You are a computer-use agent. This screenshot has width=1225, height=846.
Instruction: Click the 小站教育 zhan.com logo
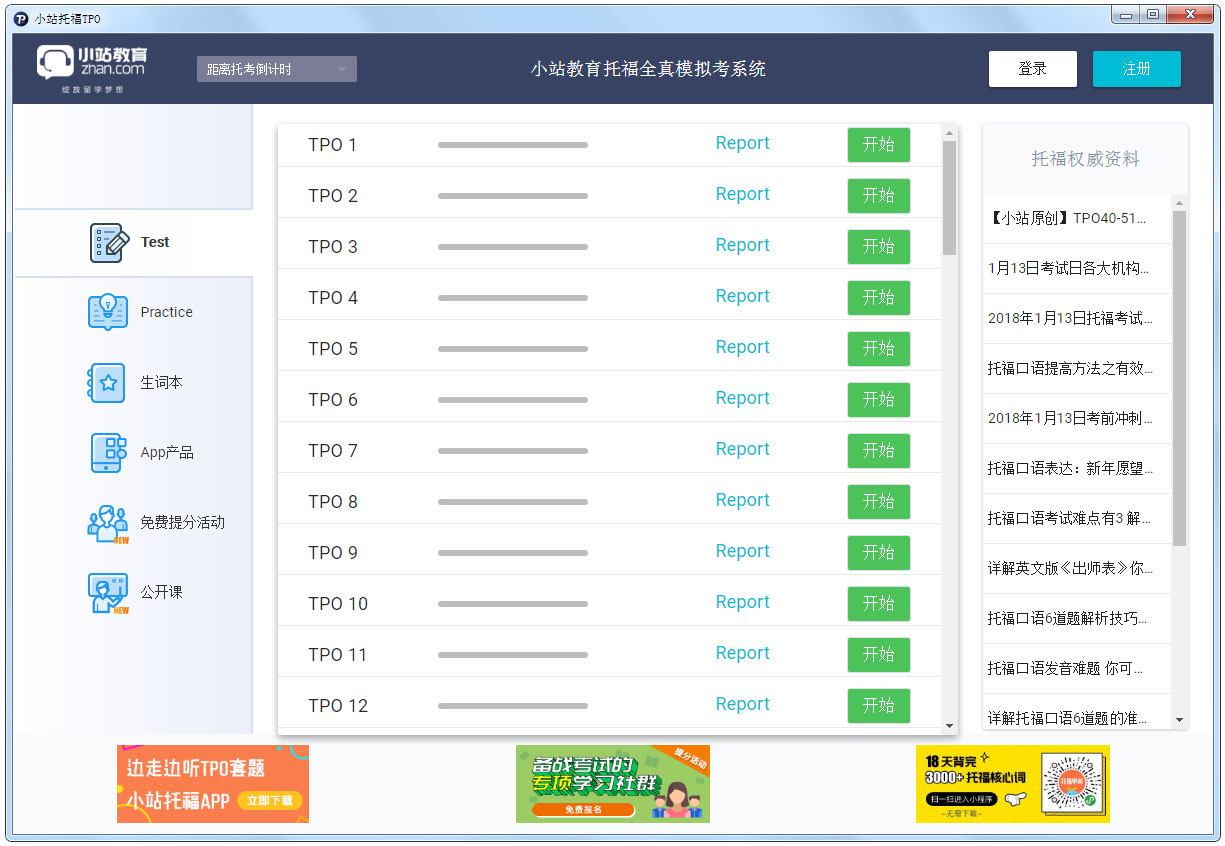92,69
